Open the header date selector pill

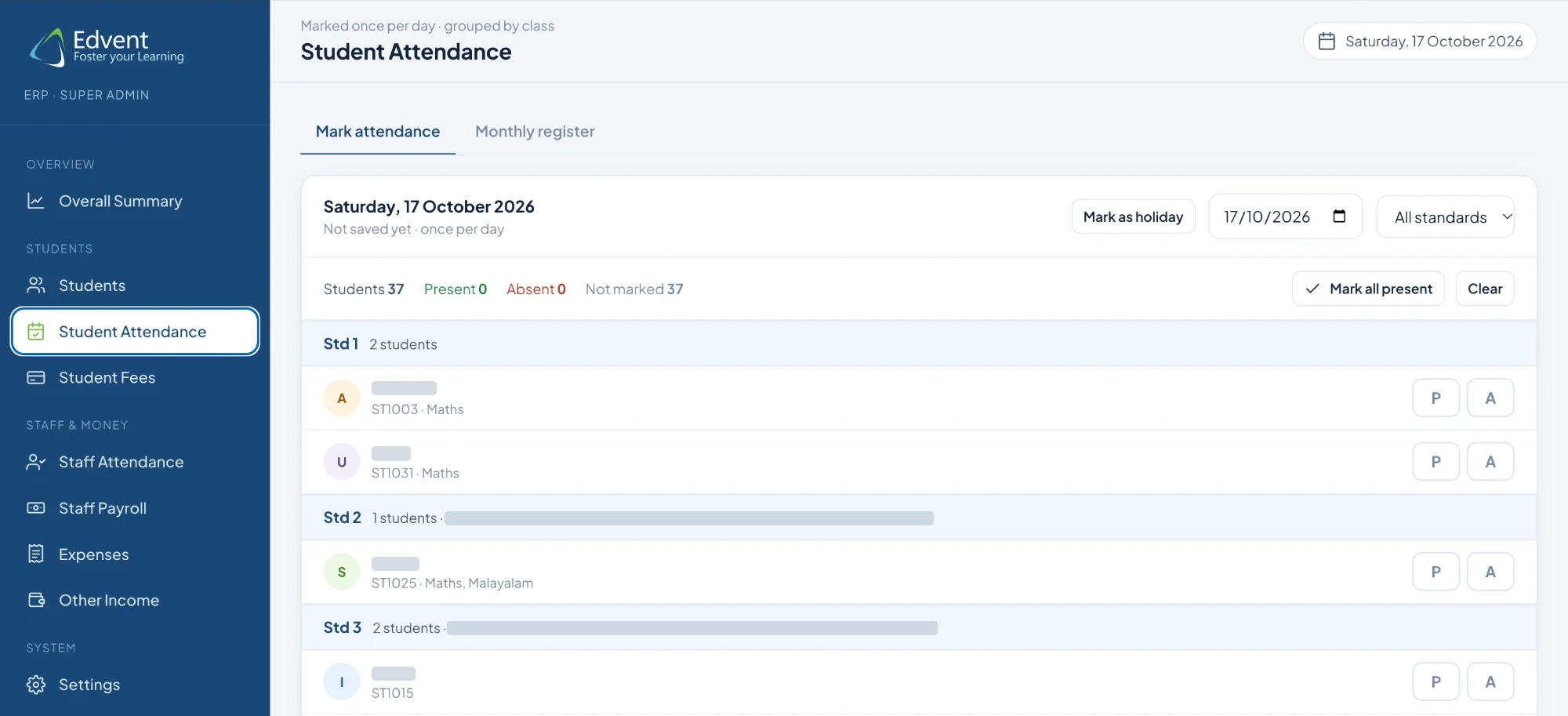click(1420, 41)
